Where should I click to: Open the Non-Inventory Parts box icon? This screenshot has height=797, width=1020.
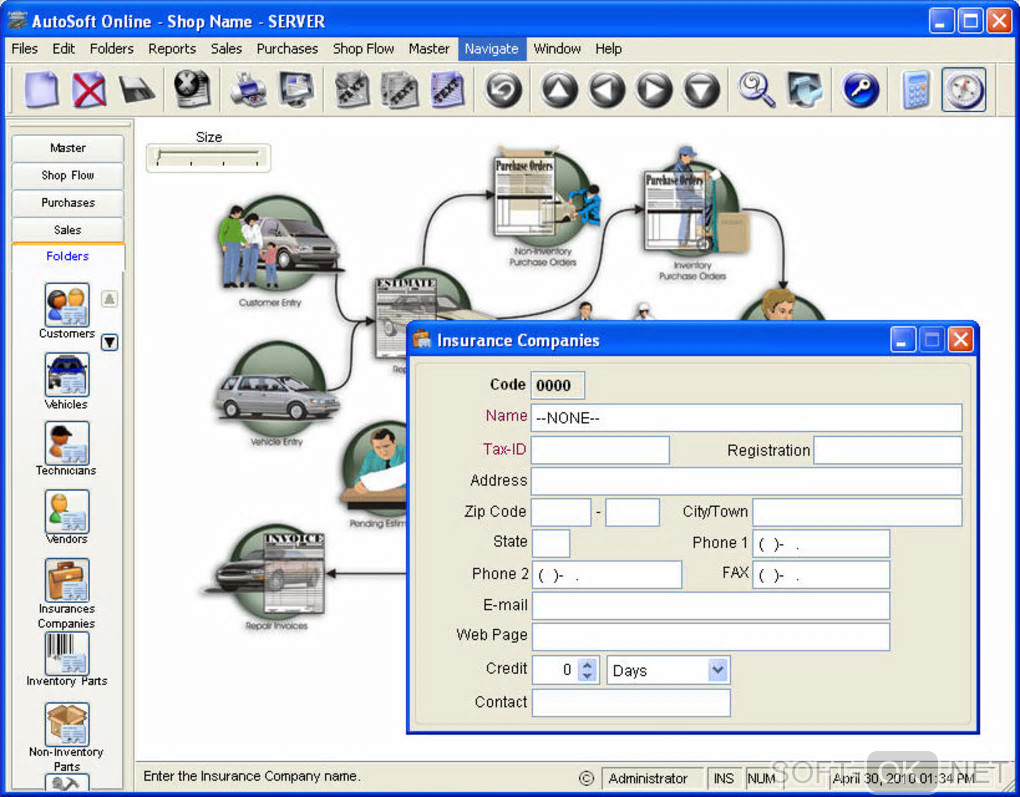67,723
